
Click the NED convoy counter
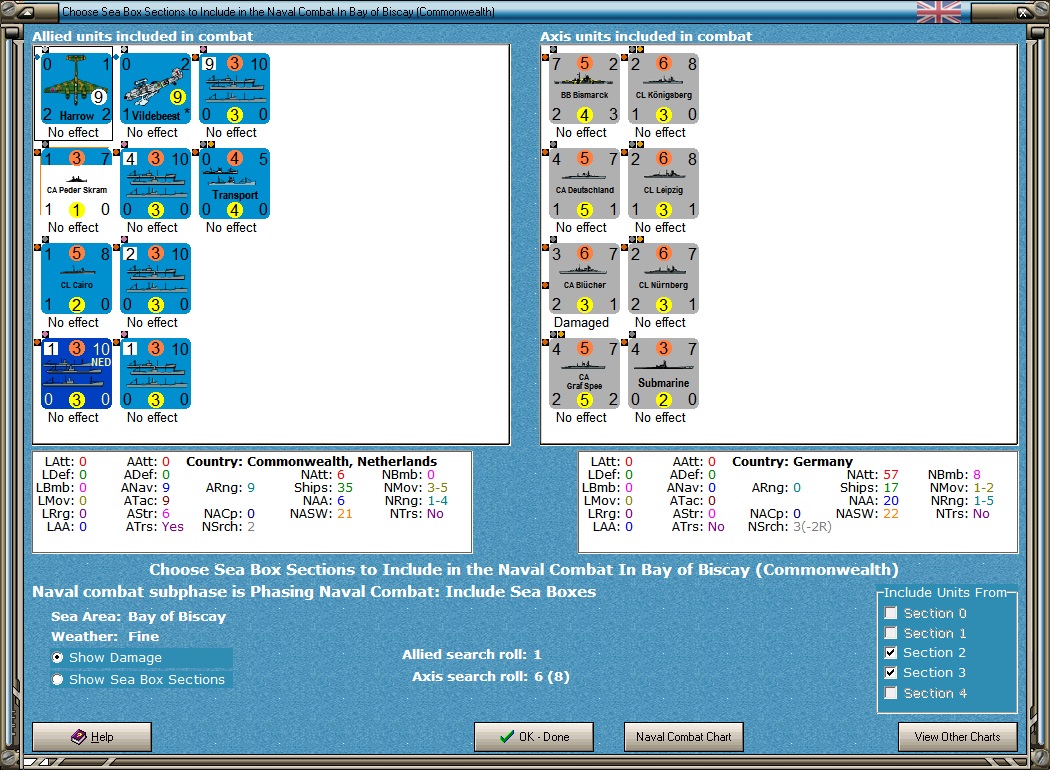(x=76, y=374)
